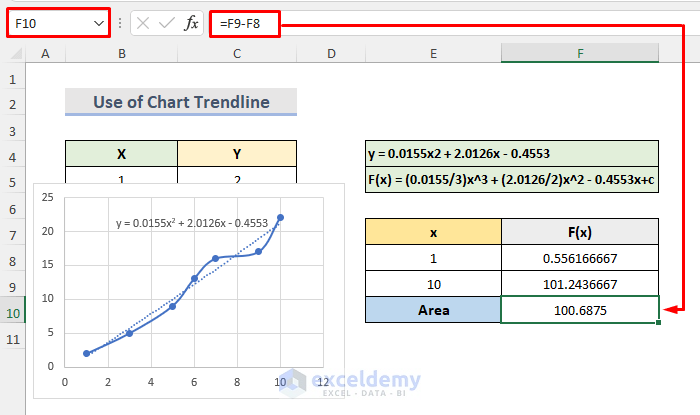The width and height of the screenshot is (700, 415).
Task: Click the fill handle of cell F10
Action: tap(658, 322)
